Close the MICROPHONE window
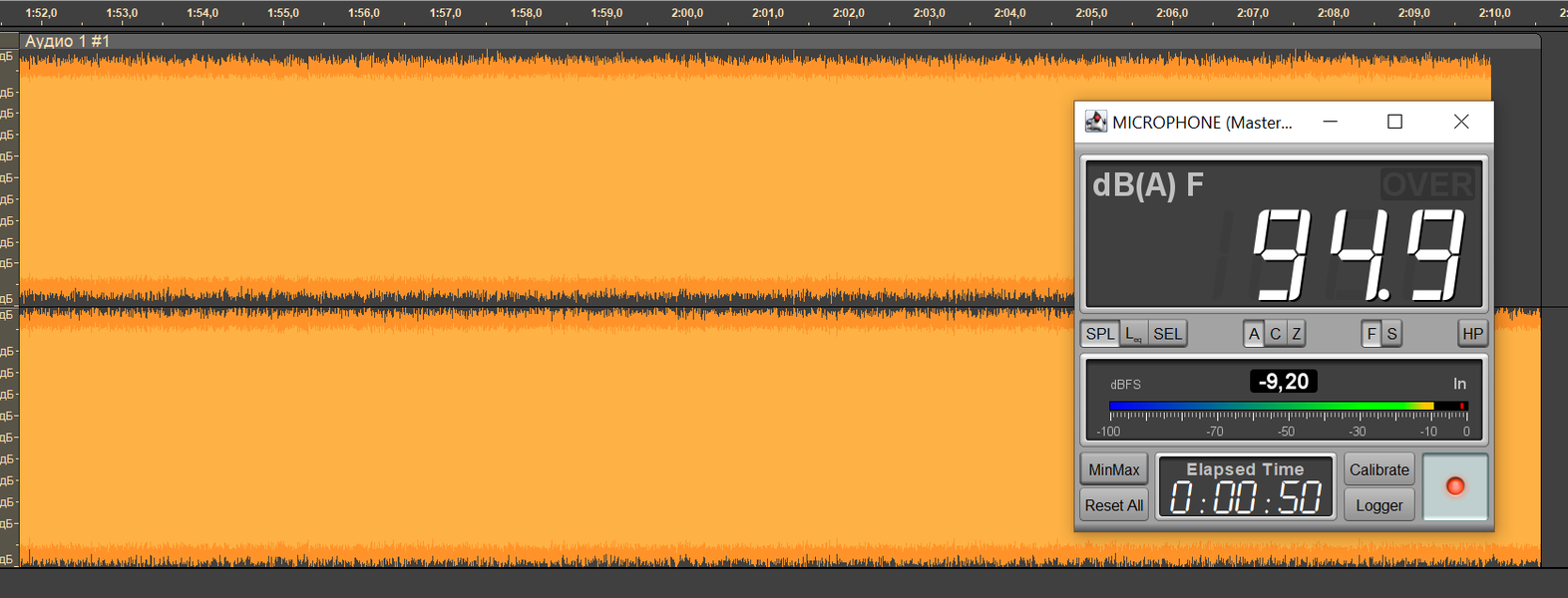Screen dimensions: 1568x598 (x=1461, y=122)
